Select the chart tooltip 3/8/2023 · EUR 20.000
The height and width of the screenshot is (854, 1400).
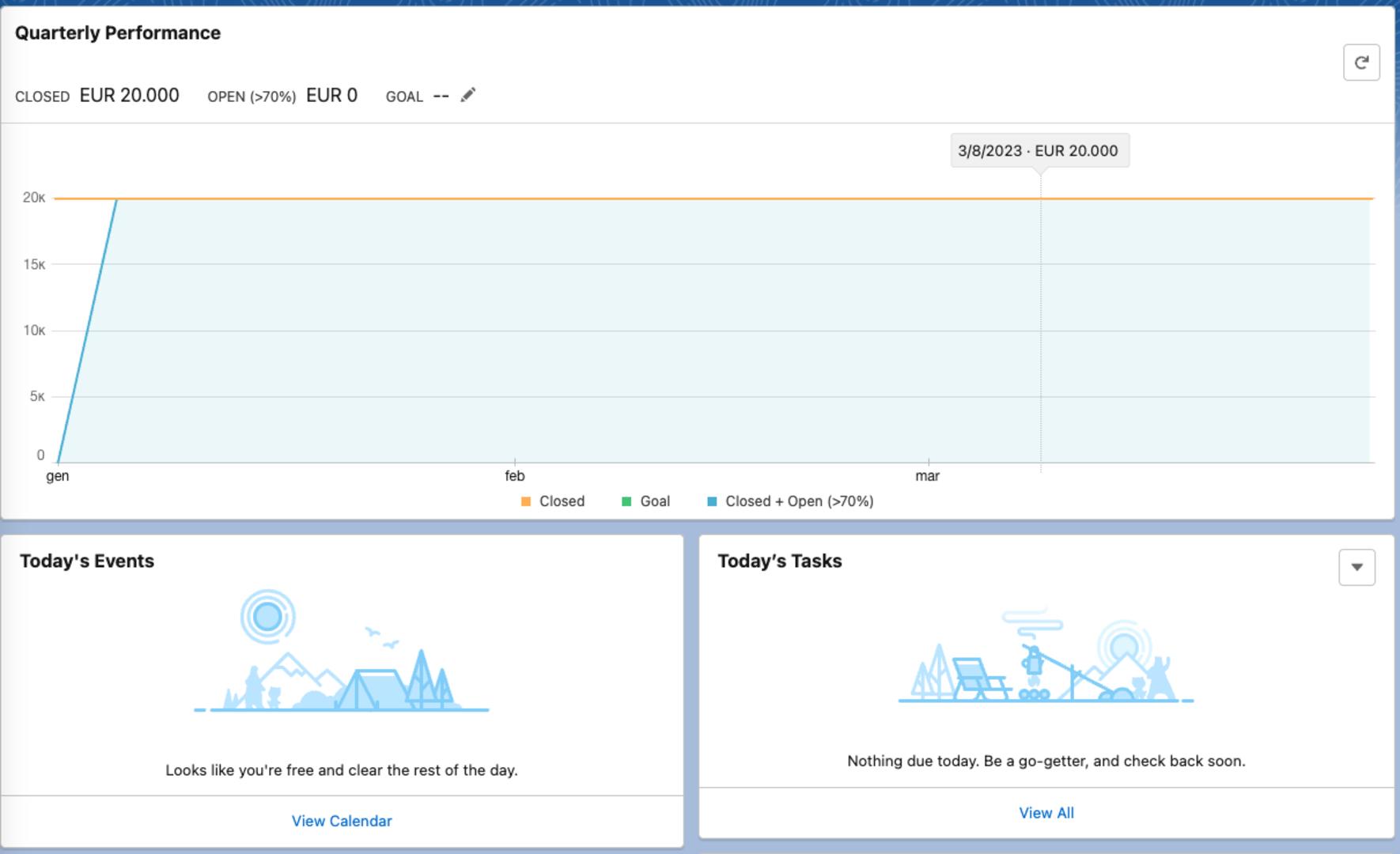coord(1039,151)
